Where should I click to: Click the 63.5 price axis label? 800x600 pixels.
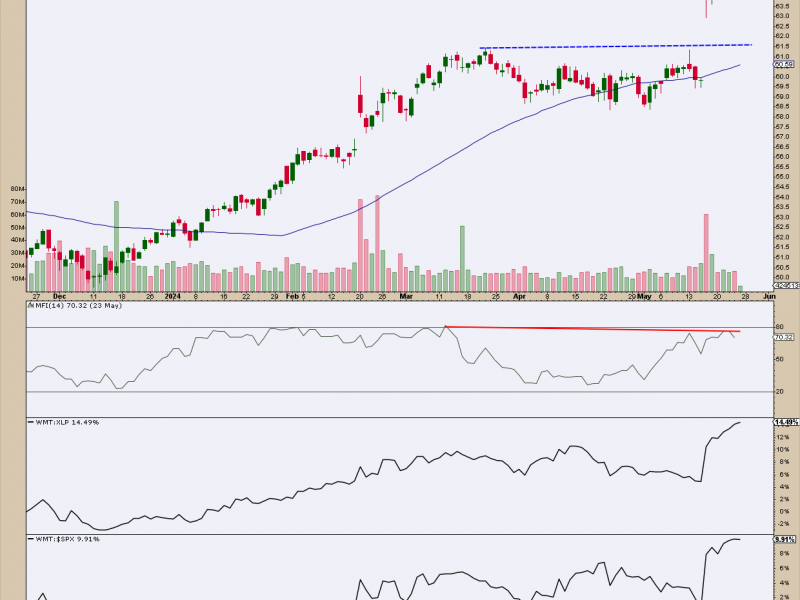click(783, 6)
